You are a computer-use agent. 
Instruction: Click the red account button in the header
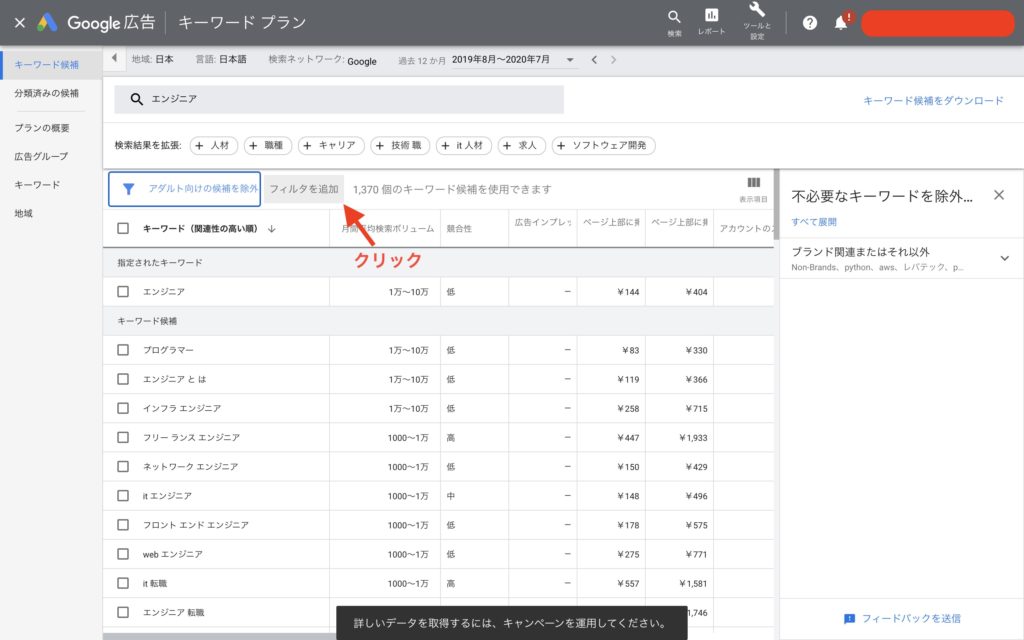938,24
